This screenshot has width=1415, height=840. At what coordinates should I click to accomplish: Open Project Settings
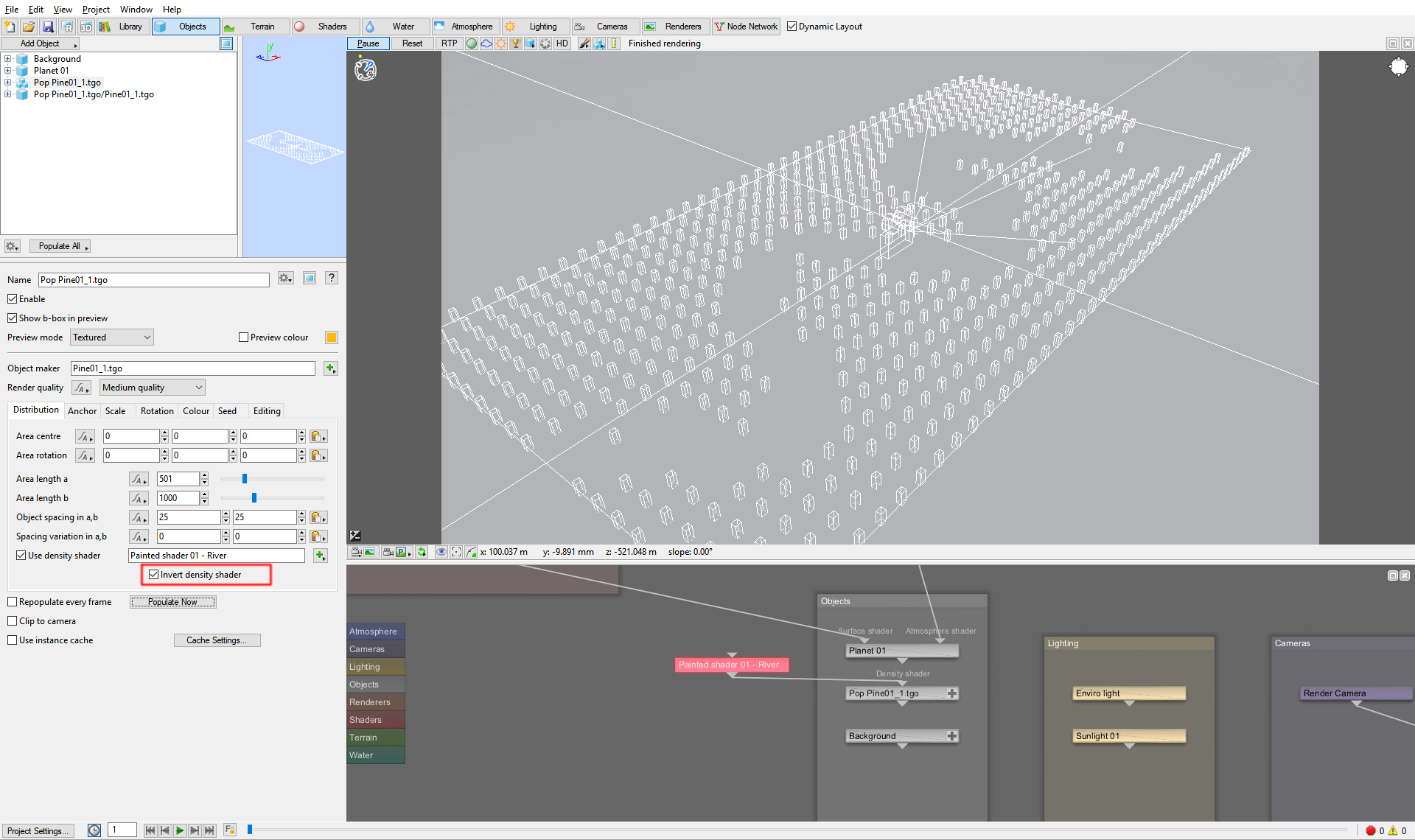click(38, 830)
